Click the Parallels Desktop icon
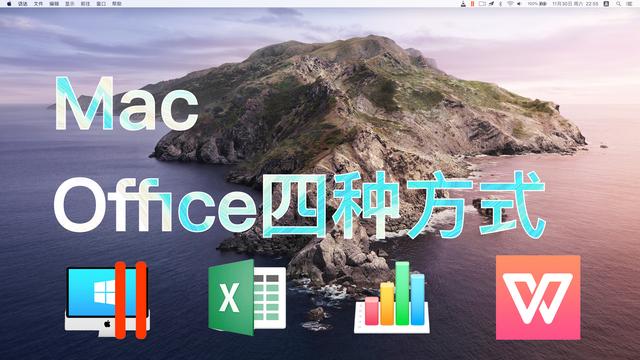 pyautogui.click(x=107, y=301)
